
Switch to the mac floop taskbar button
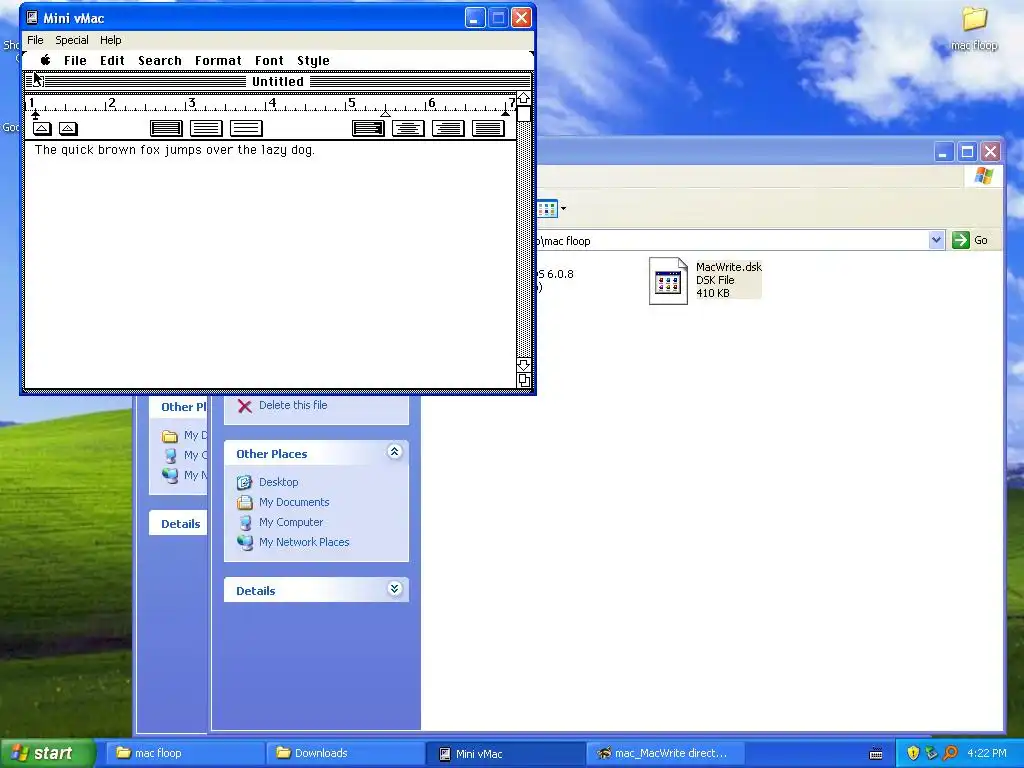click(185, 754)
